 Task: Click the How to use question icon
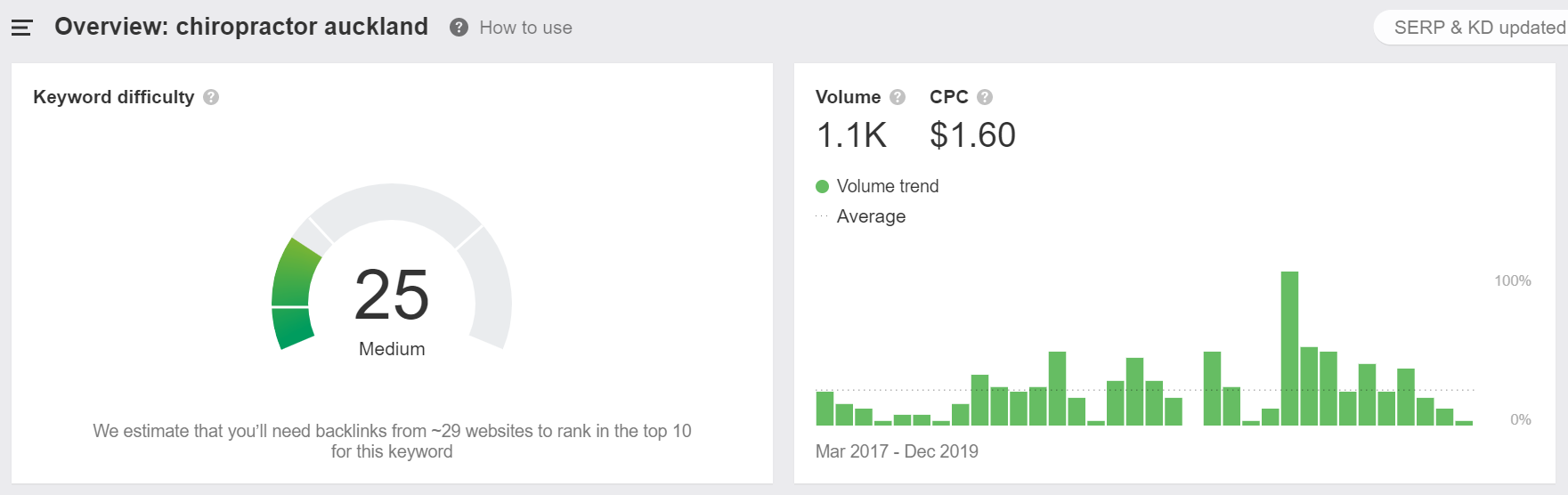coord(459,28)
